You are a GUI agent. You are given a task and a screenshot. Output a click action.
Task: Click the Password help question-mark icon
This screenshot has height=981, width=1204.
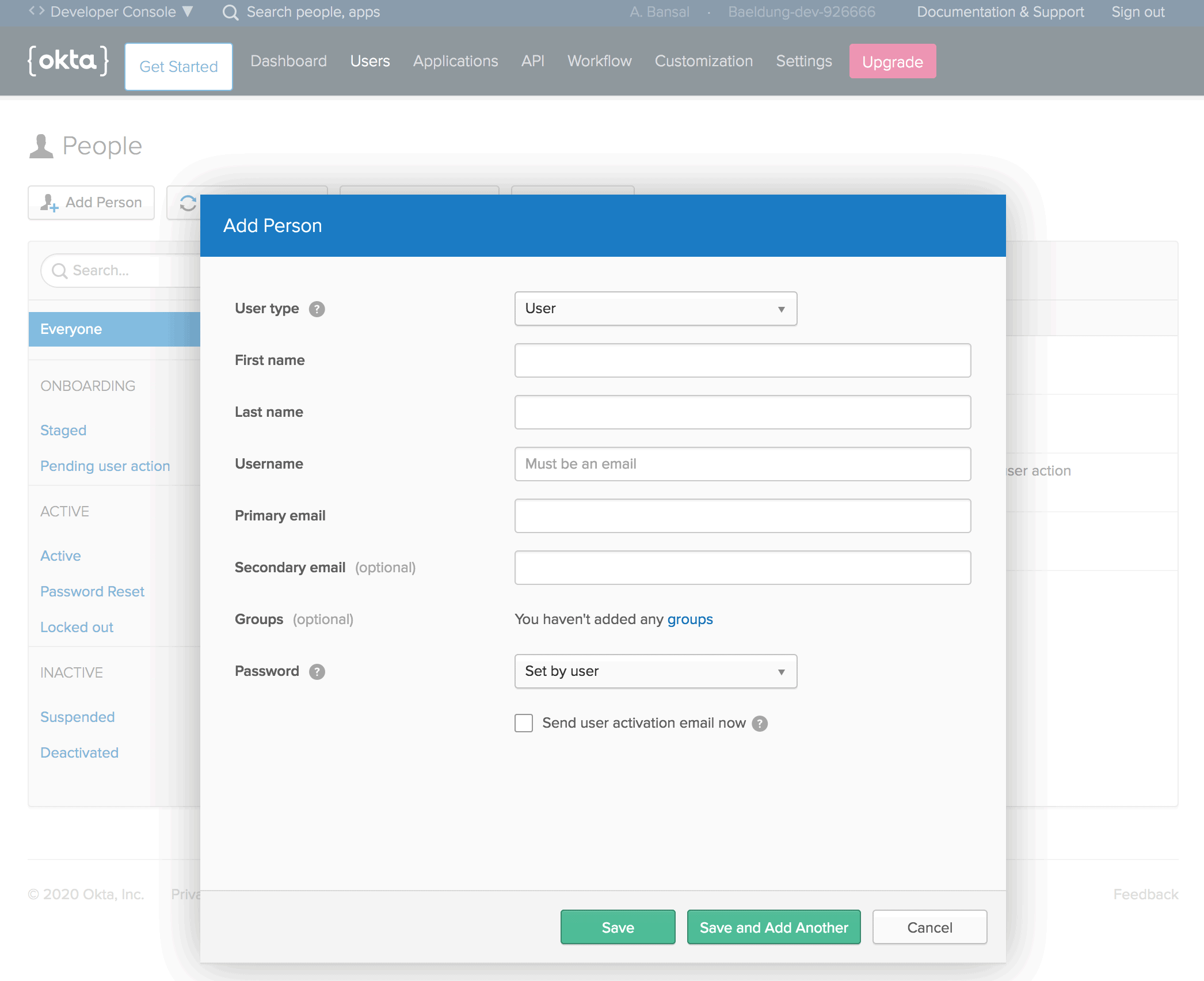point(317,672)
